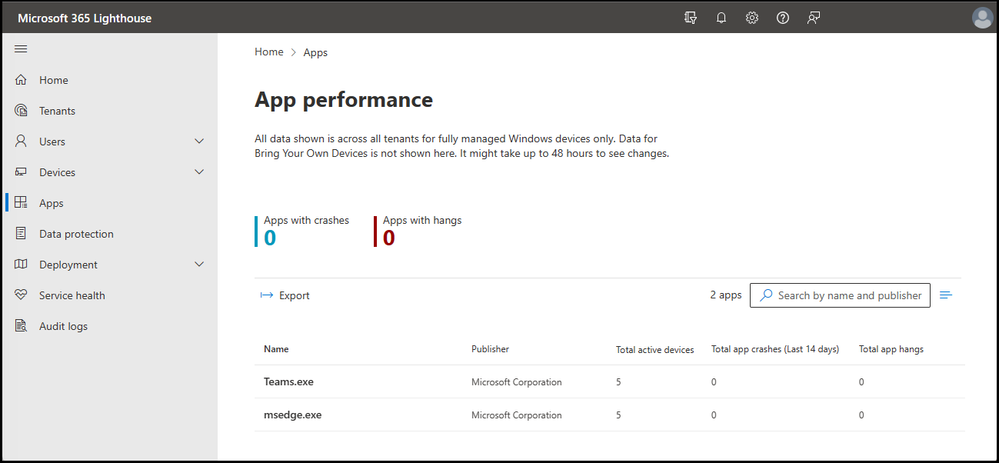
Task: Click Home in the breadcrumb
Action: coord(269,52)
